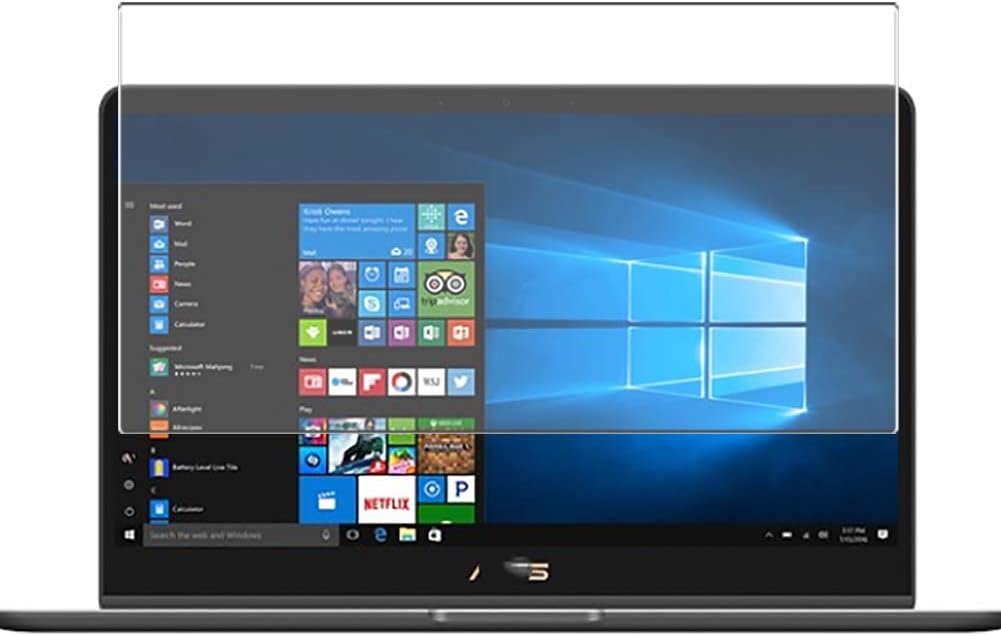Open the Mail live tile

click(357, 231)
